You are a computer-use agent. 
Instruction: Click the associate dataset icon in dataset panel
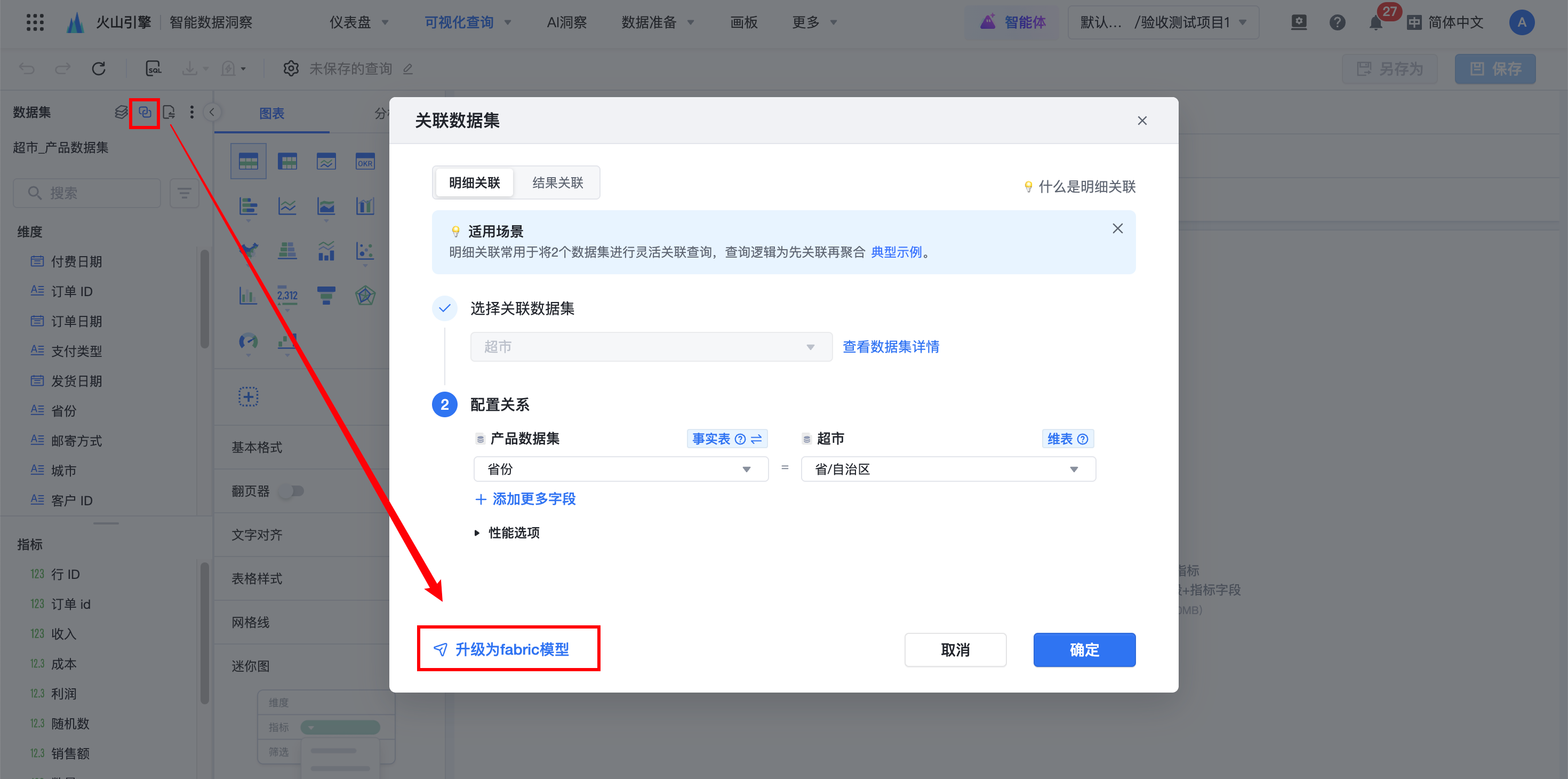coord(144,113)
